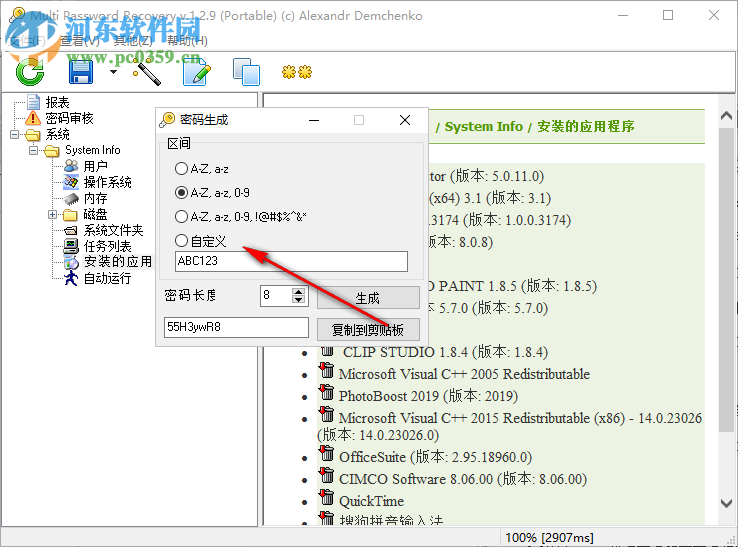Click the 密码审核 warning triangle icon
This screenshot has width=738, height=547.
pos(33,118)
